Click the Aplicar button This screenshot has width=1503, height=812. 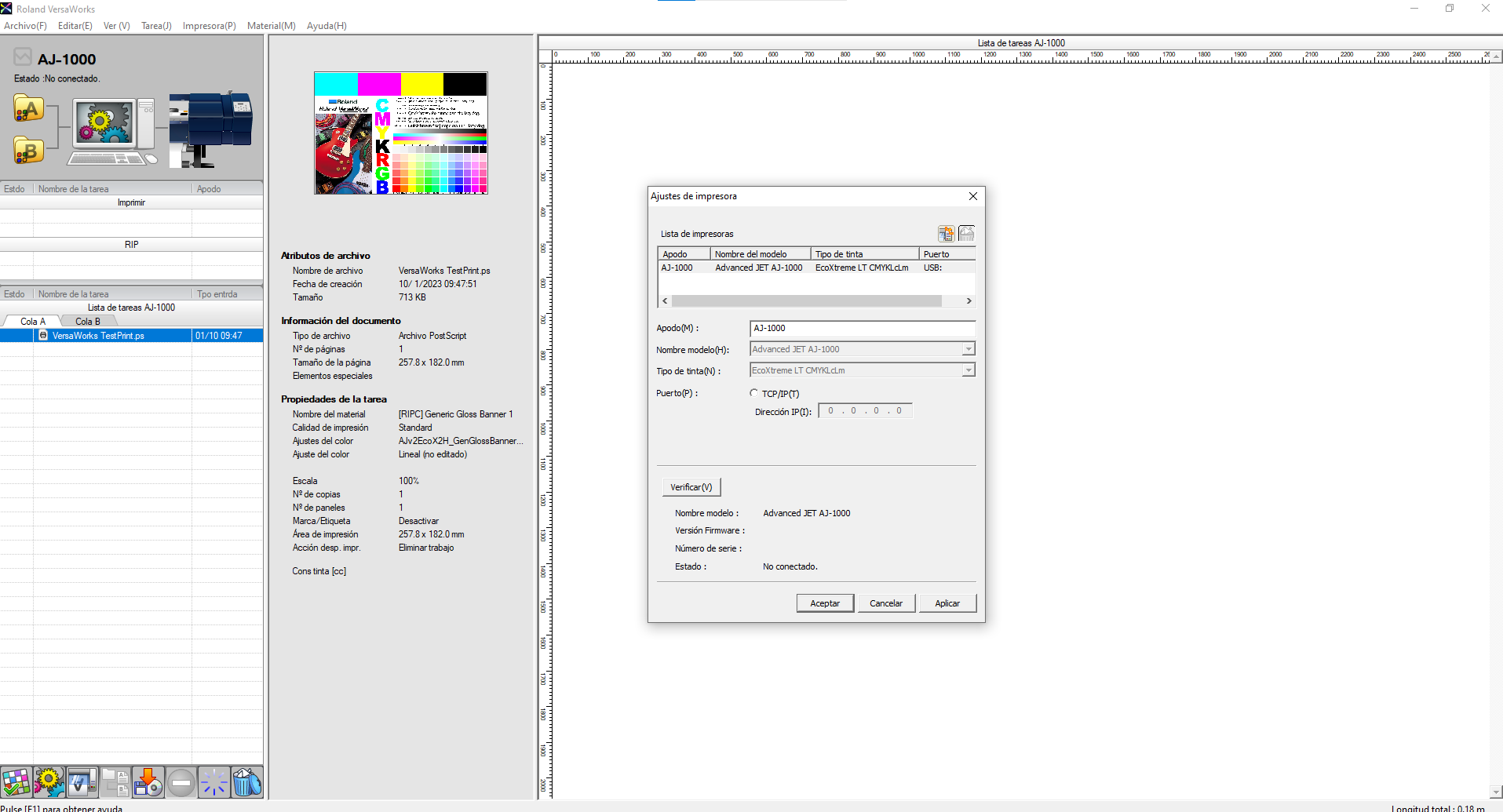947,603
